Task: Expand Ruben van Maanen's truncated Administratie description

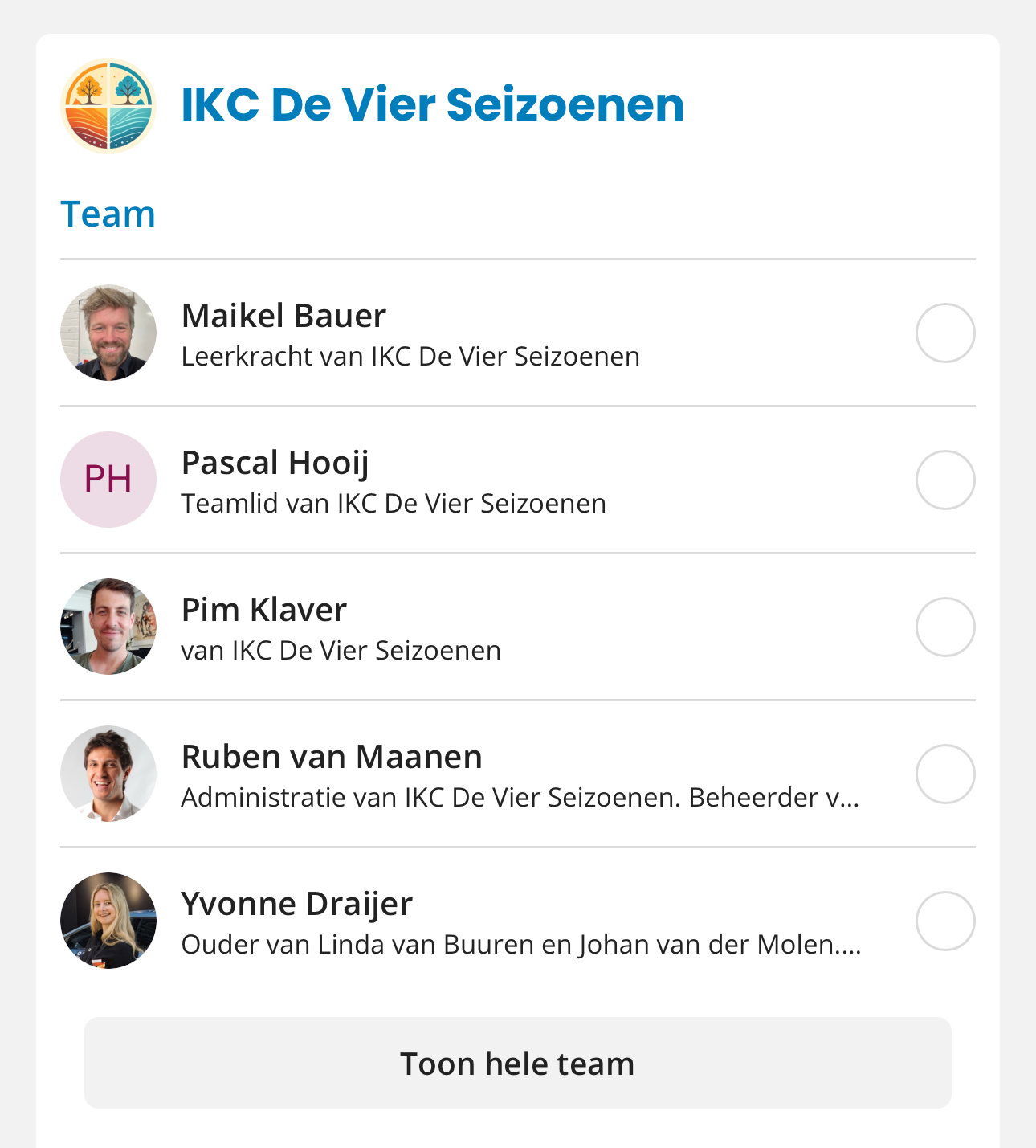Action: point(520,797)
